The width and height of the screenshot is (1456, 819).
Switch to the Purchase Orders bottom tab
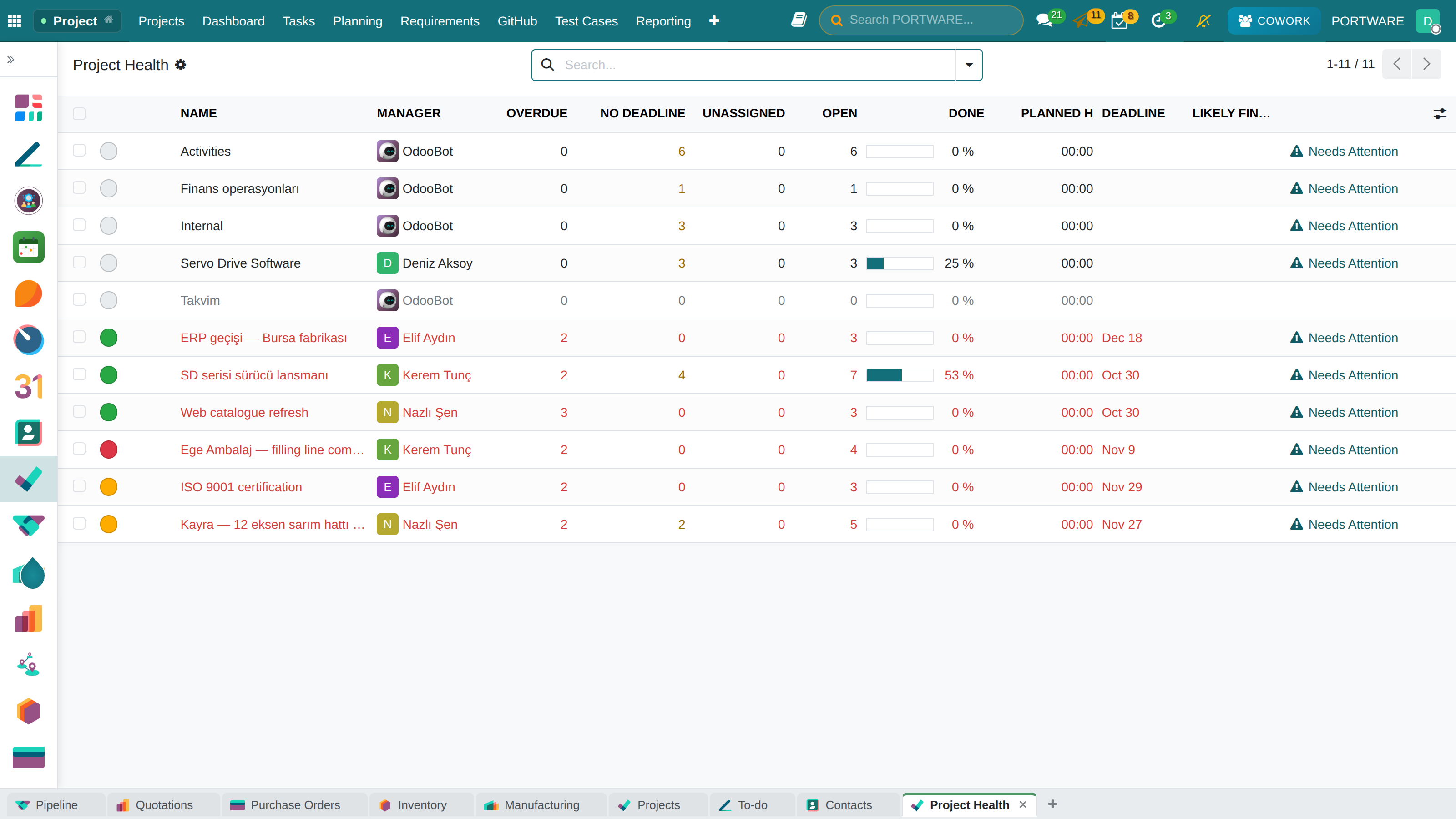294,805
